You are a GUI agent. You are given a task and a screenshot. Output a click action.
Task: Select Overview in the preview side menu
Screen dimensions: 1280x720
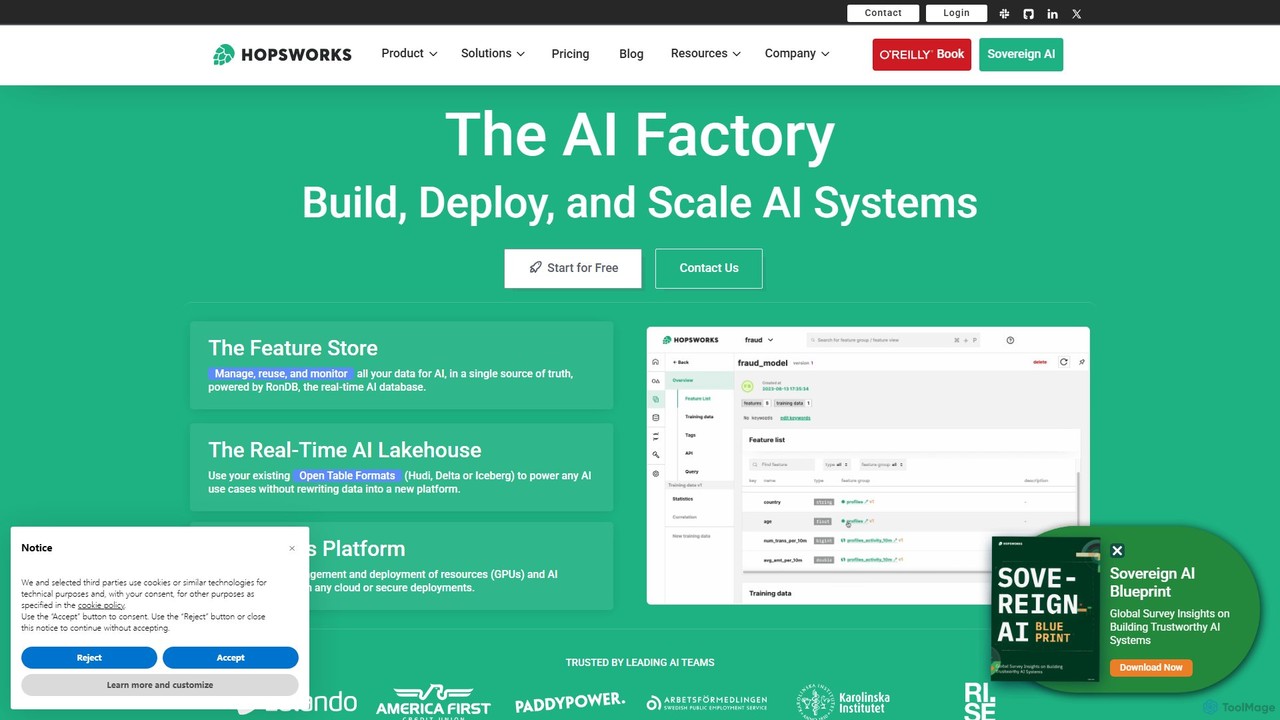tap(700, 380)
